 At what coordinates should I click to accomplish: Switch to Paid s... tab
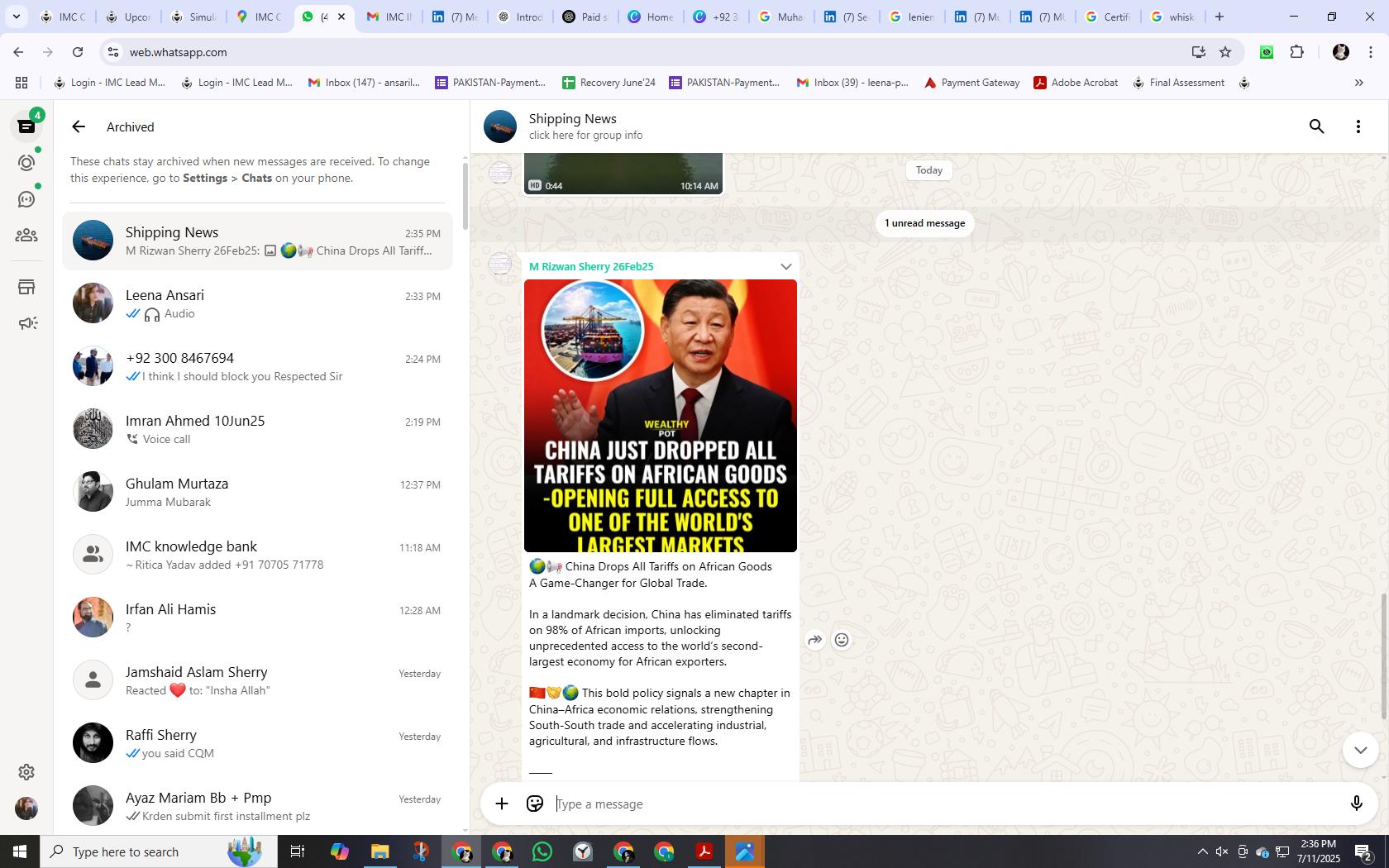coord(585,17)
